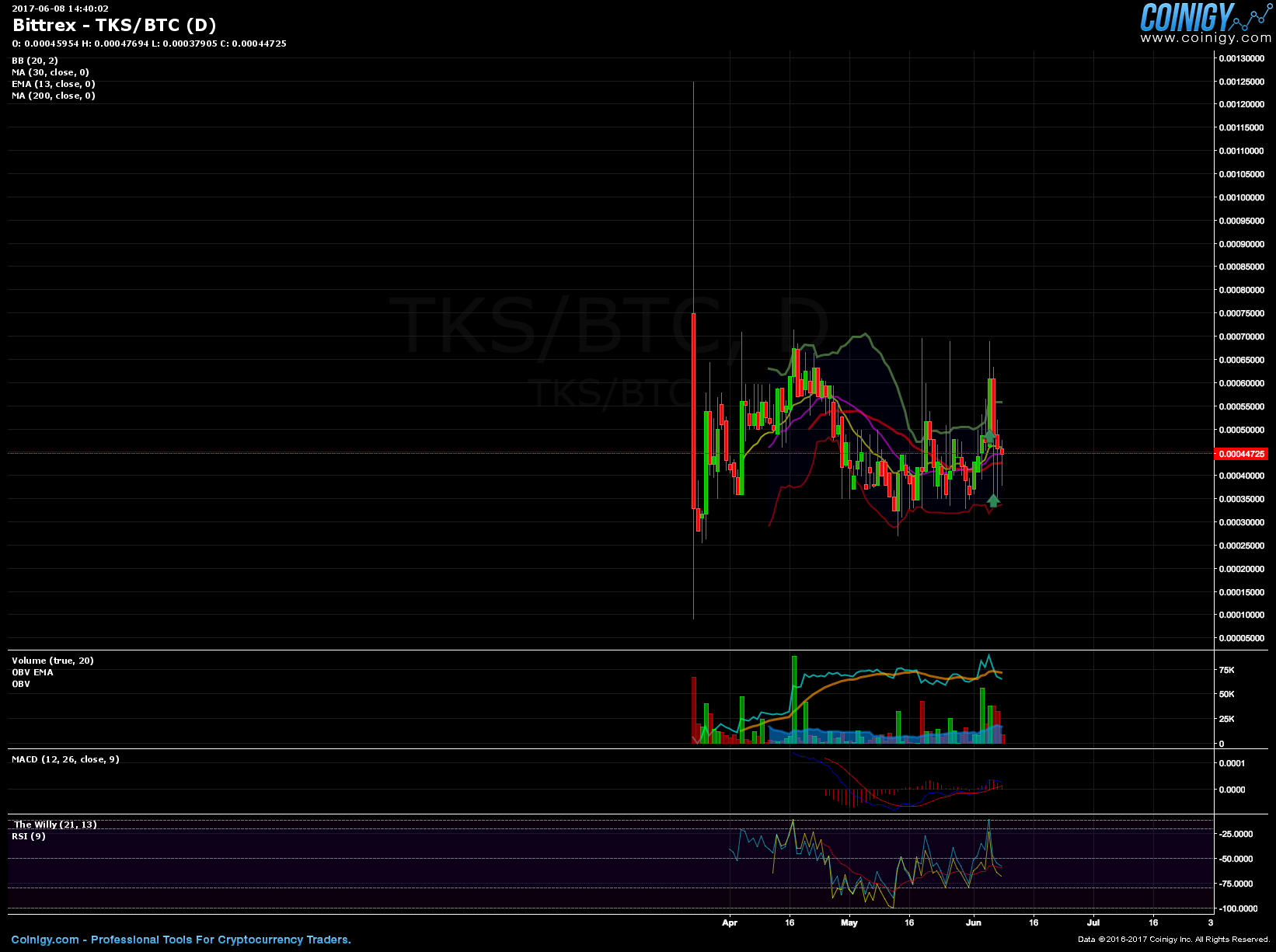Click the red 0.00044725 current price tag
The width and height of the screenshot is (1276, 952).
(x=1241, y=454)
